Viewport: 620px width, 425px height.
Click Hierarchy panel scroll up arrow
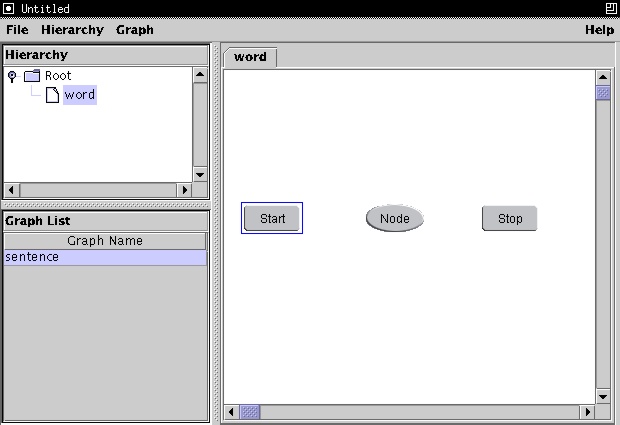click(200, 75)
